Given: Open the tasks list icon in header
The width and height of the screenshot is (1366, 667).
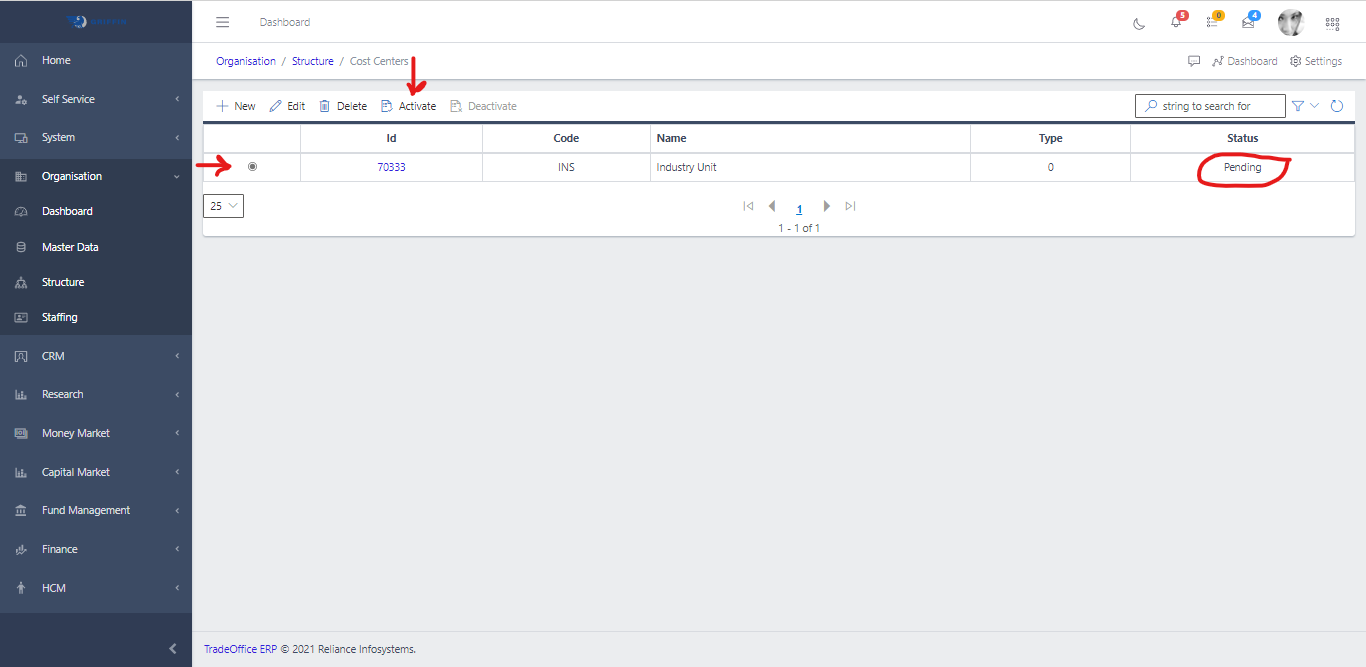Looking at the screenshot, I should [1212, 23].
